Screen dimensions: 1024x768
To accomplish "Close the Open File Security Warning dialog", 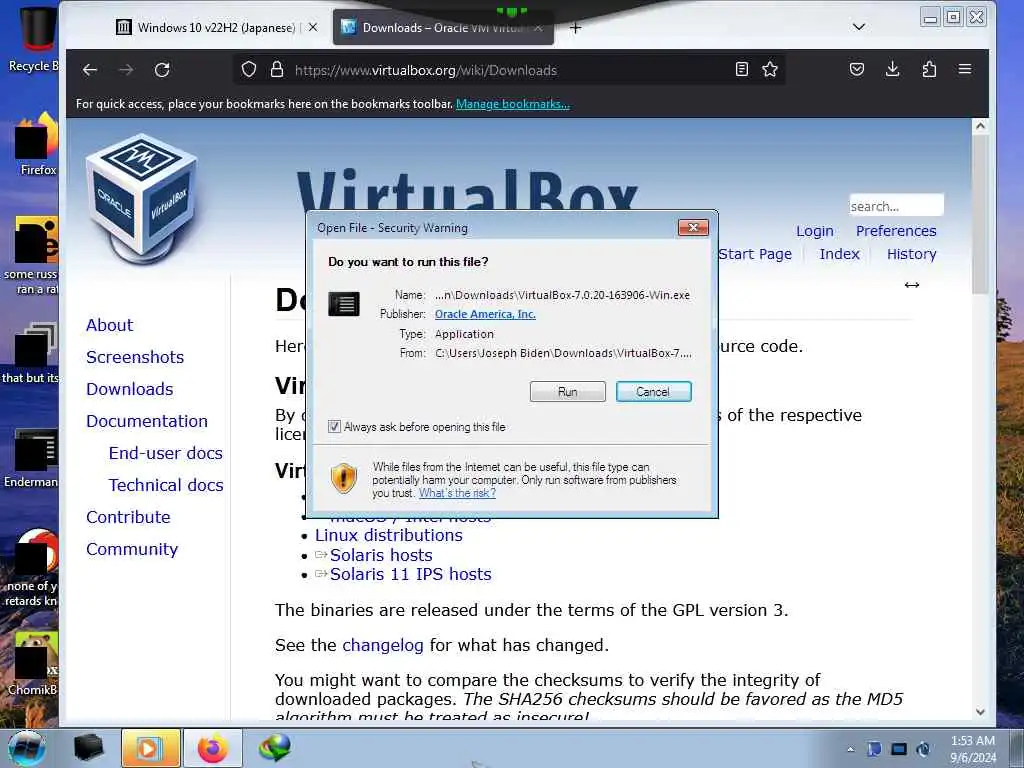I will (693, 227).
